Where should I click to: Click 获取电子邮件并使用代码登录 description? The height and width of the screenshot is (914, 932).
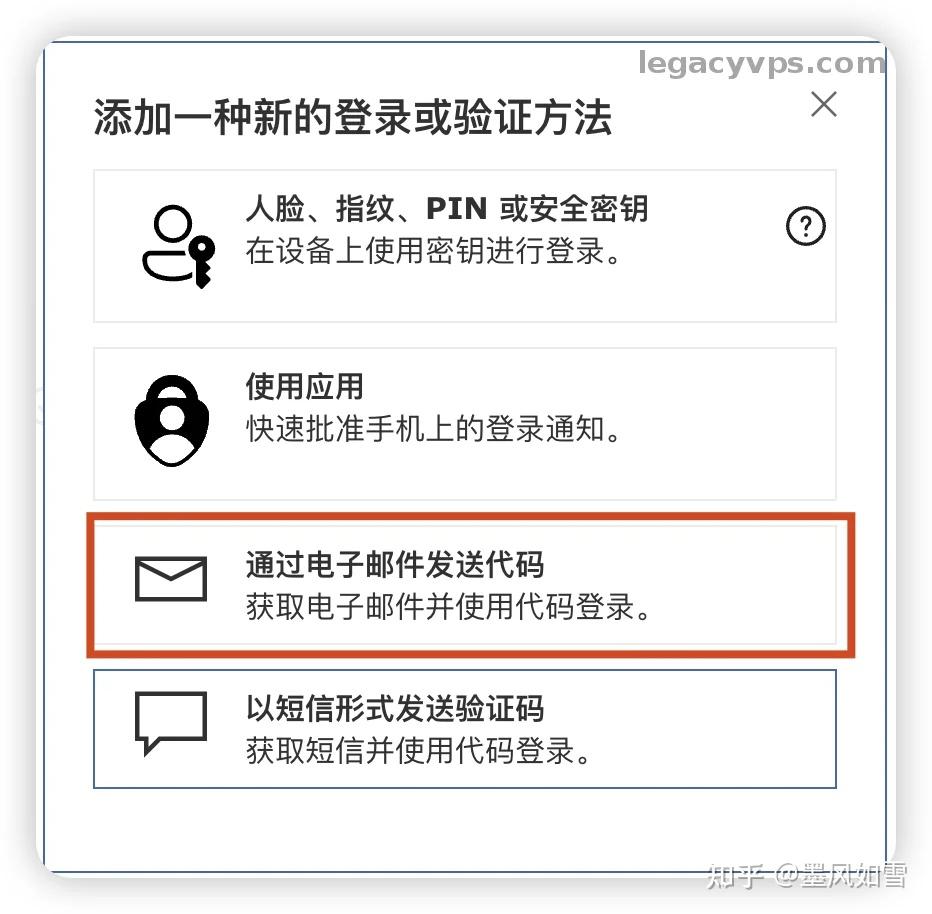pos(449,607)
